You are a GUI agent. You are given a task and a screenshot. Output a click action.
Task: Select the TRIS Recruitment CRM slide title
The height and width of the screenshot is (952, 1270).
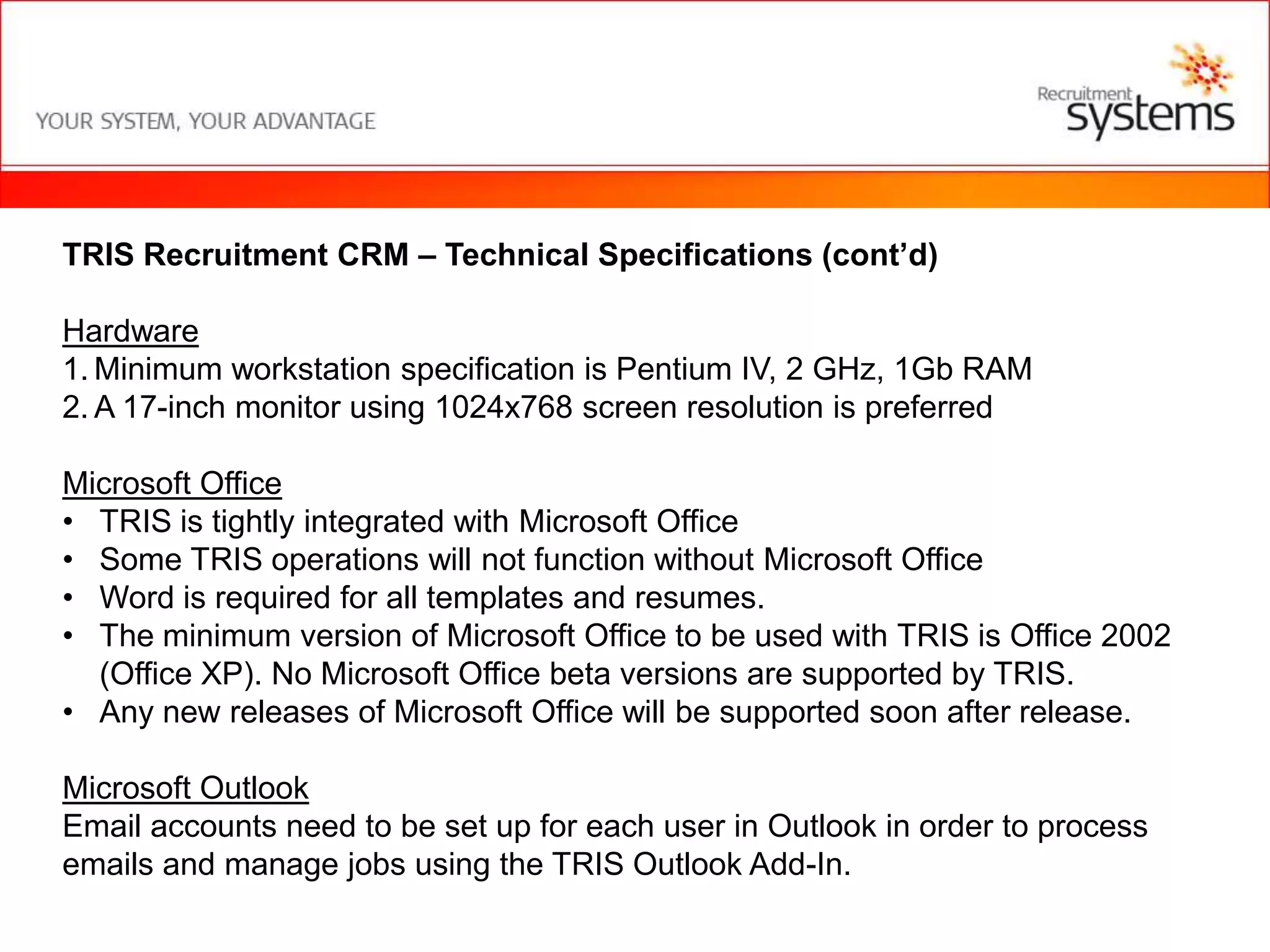500,255
